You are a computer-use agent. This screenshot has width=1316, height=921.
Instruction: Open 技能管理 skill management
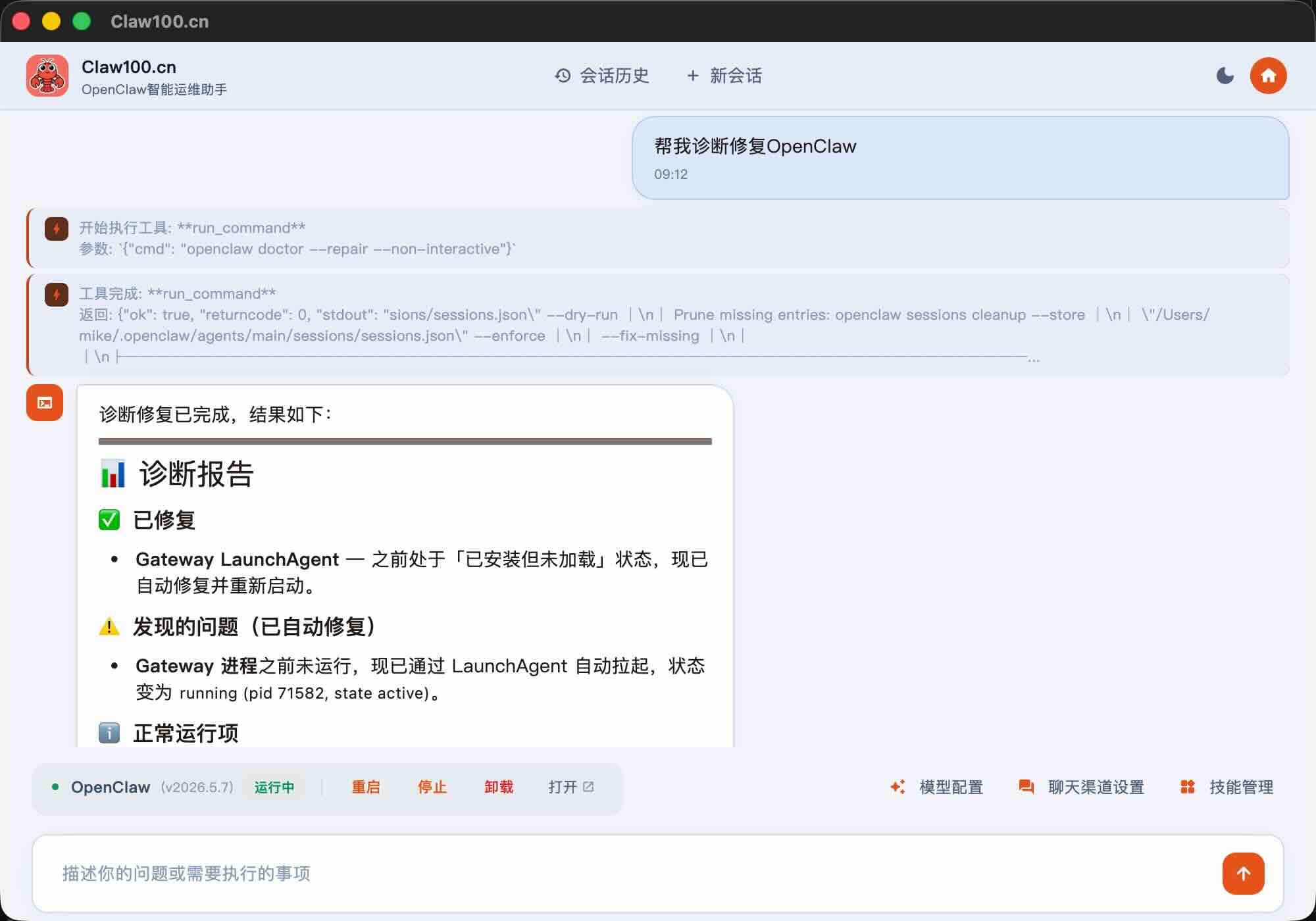(x=1227, y=787)
